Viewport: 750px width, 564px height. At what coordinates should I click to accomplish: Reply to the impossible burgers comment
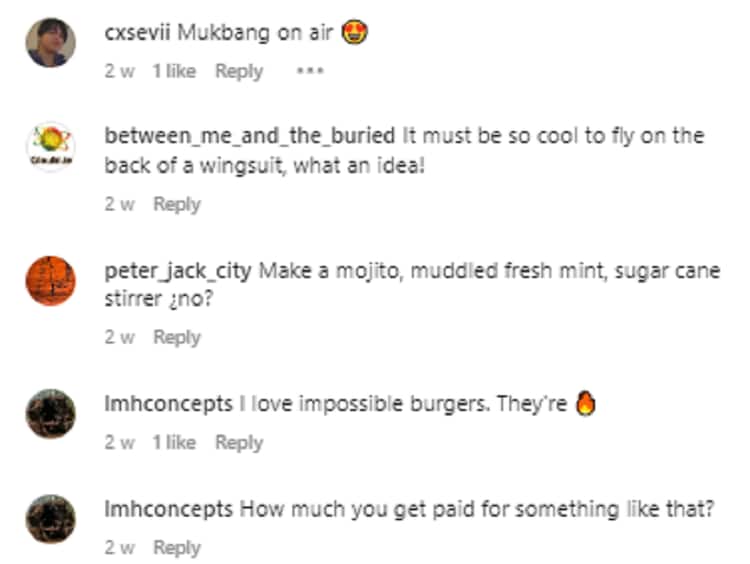click(x=239, y=443)
